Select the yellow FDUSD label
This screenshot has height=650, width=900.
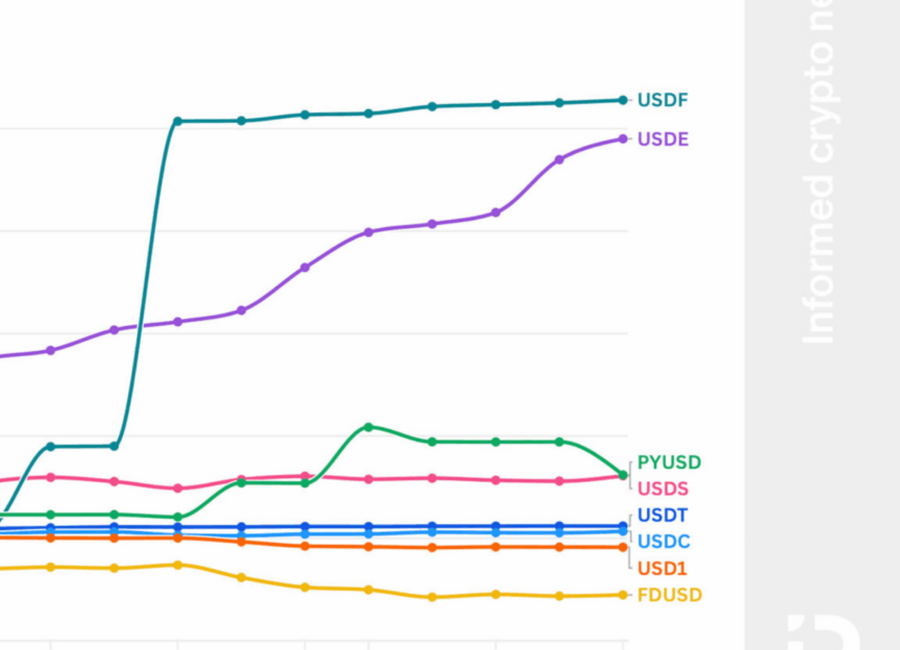[669, 595]
